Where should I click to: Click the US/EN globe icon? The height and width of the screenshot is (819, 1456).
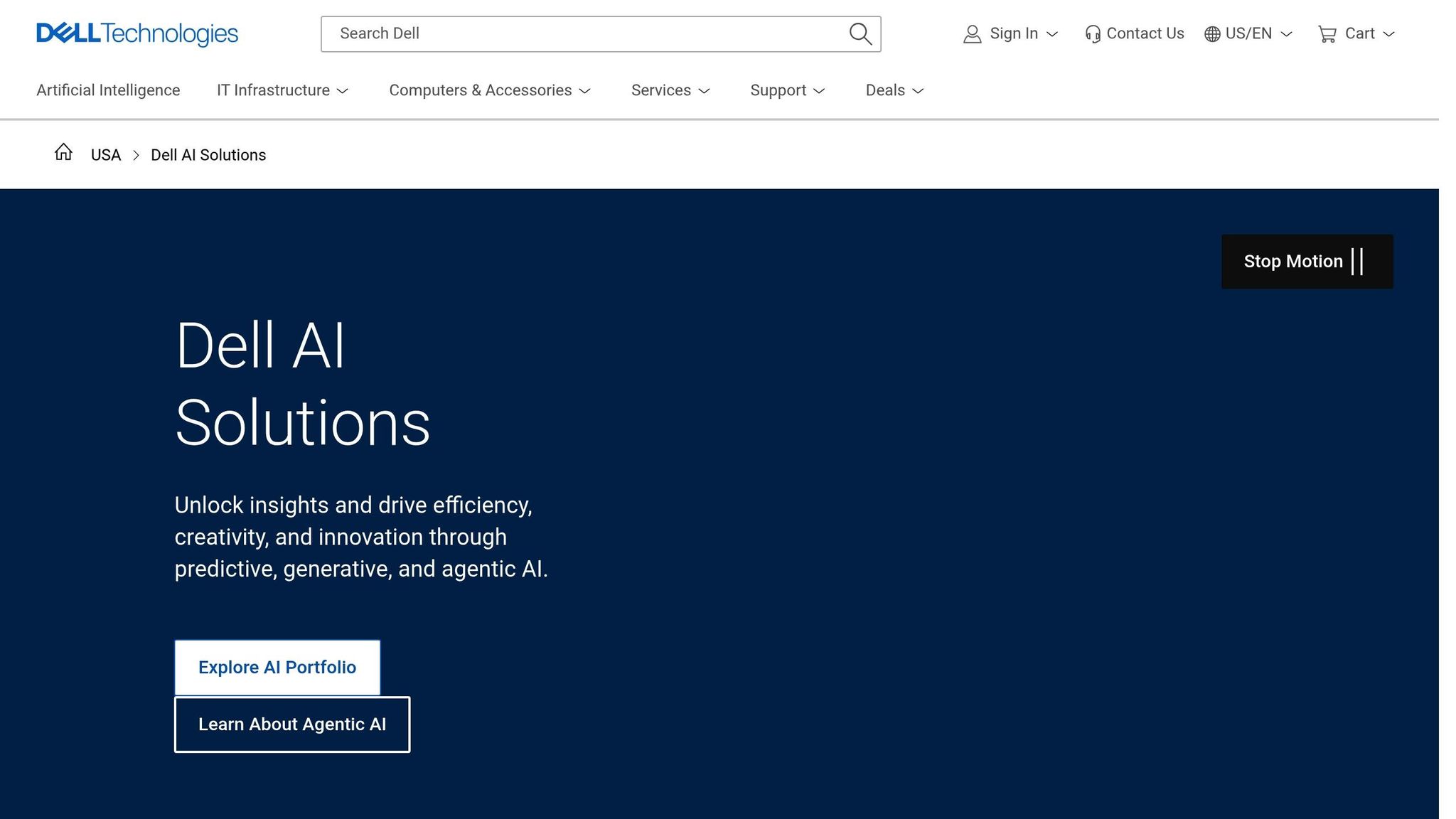1212,34
